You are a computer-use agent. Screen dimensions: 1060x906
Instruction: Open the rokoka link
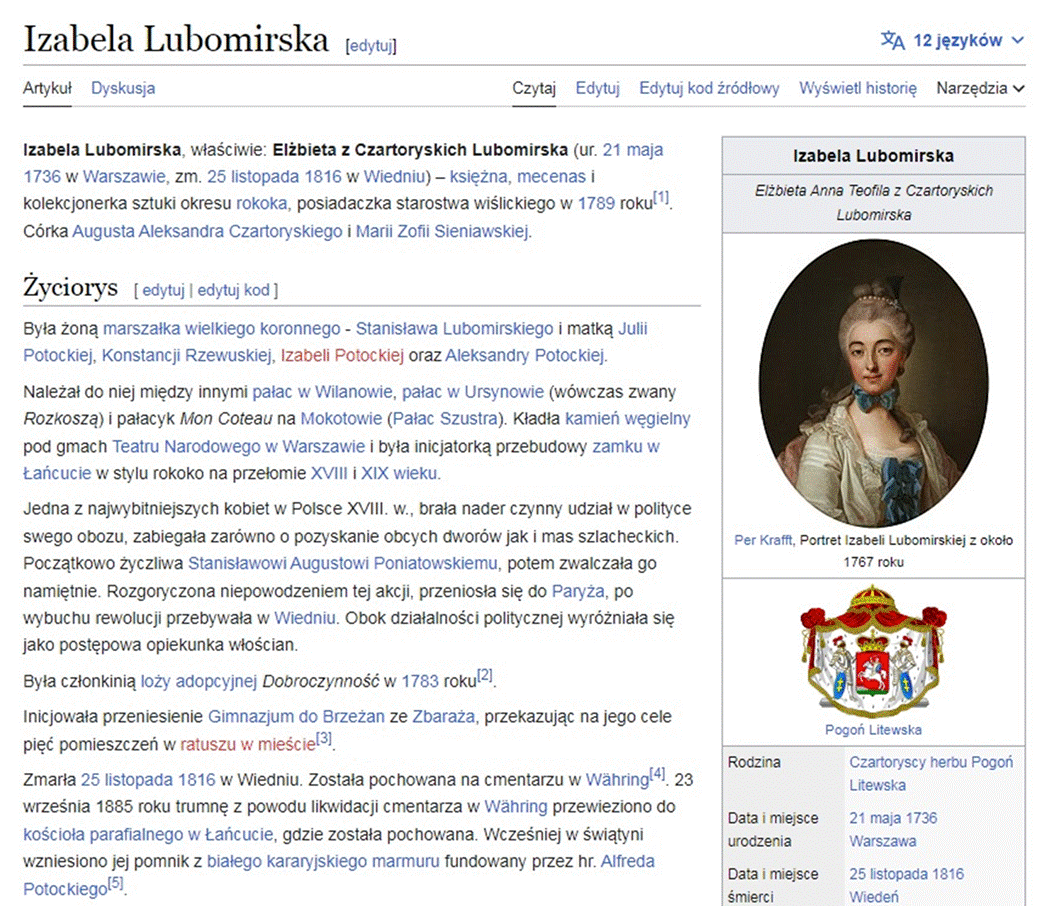tap(262, 204)
